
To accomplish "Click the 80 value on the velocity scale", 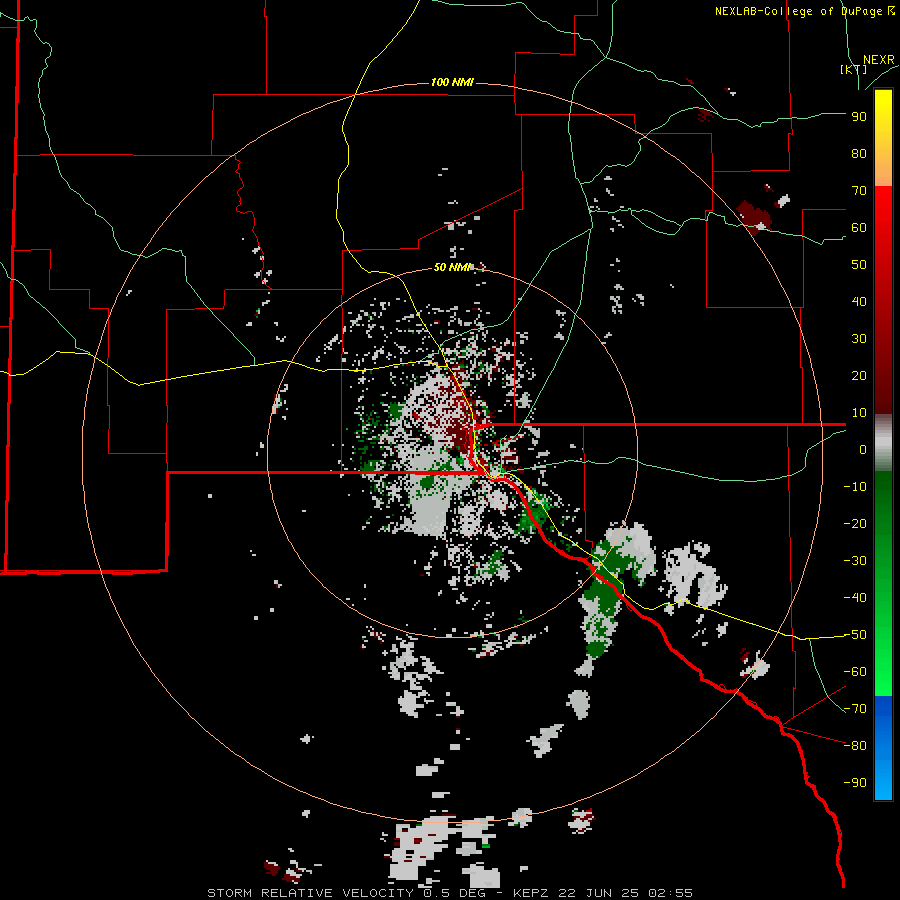I will click(x=859, y=154).
